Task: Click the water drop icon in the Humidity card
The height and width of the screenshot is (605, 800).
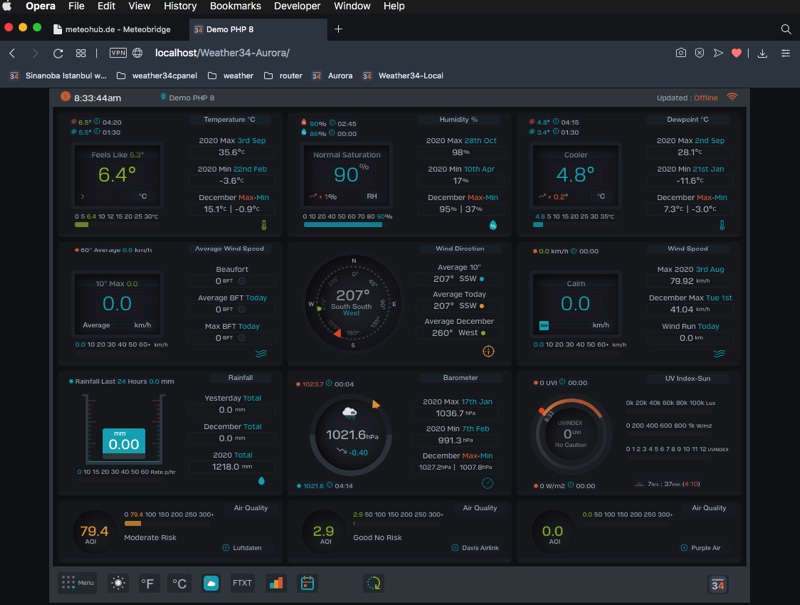Action: pyautogui.click(x=493, y=224)
